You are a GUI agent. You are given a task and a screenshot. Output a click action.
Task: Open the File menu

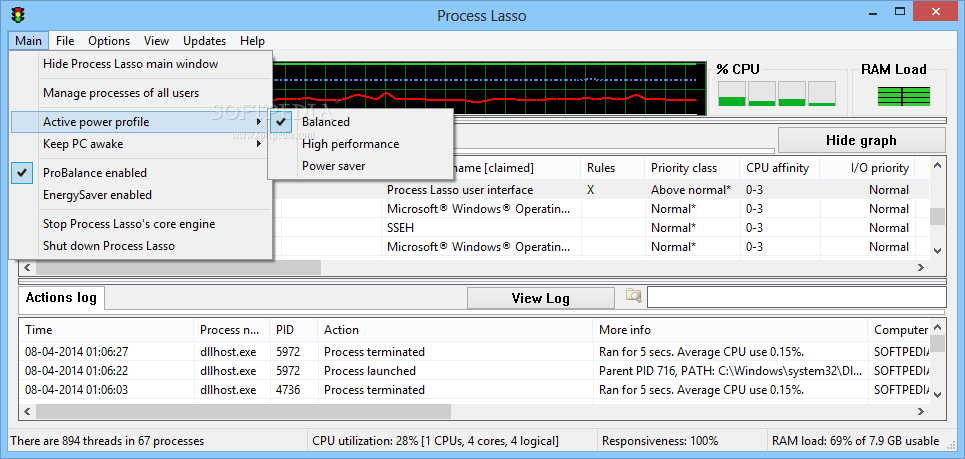[65, 41]
